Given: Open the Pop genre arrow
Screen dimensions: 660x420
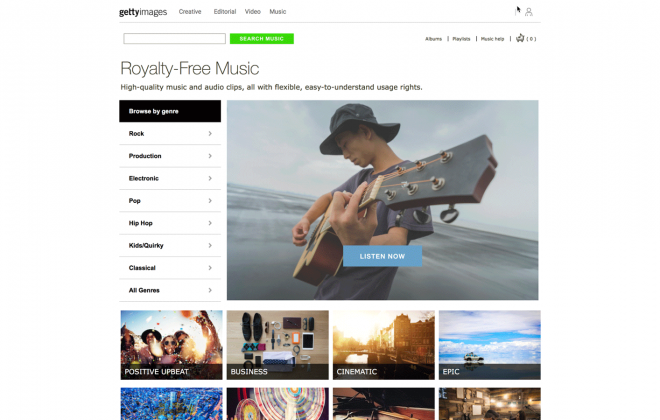Looking at the screenshot, I should click(x=210, y=200).
